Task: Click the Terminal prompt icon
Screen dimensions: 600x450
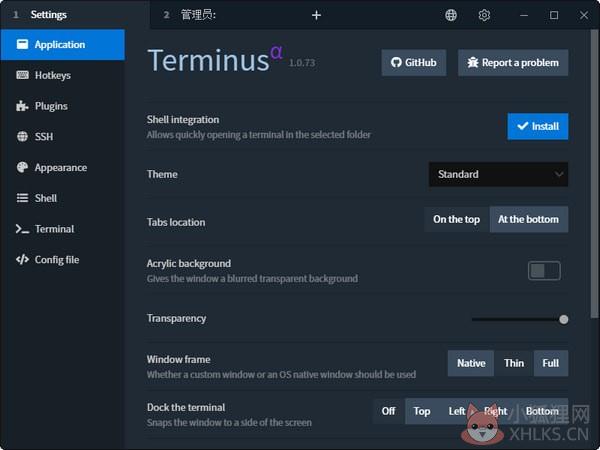Action: point(22,229)
